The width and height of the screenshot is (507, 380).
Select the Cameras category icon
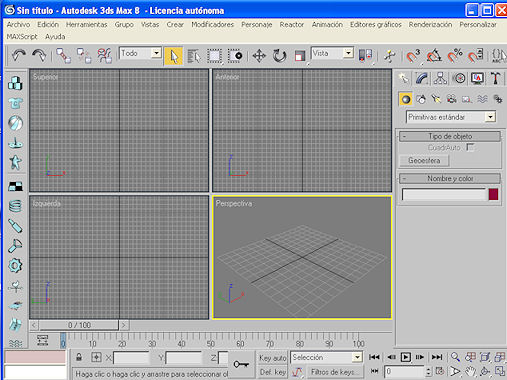coord(451,99)
